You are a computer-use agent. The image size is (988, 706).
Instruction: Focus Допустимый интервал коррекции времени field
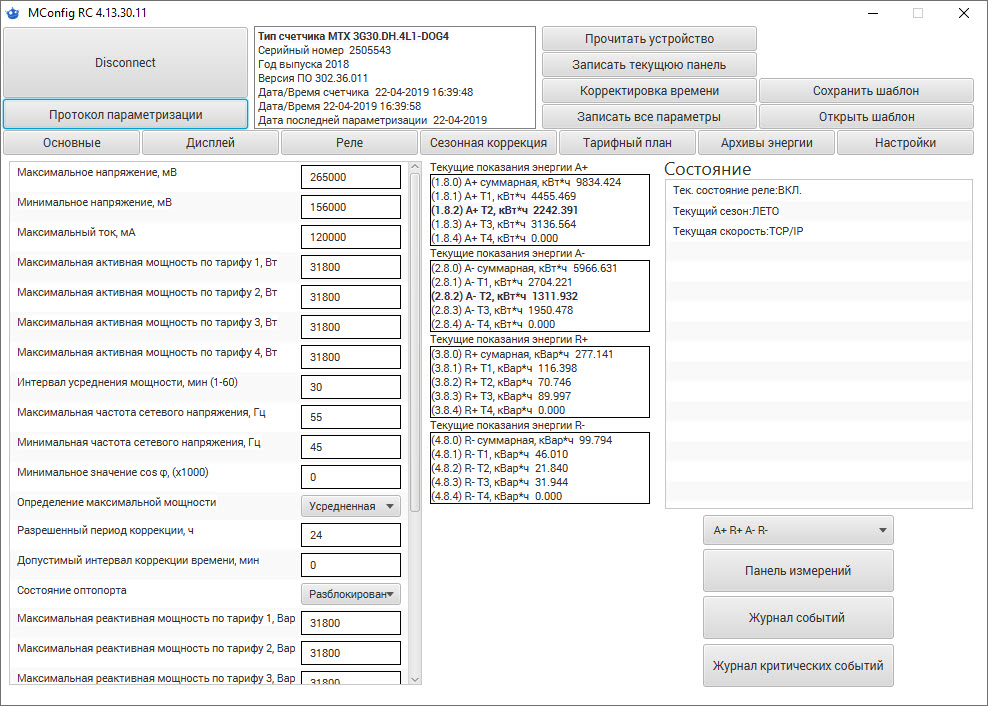[351, 565]
